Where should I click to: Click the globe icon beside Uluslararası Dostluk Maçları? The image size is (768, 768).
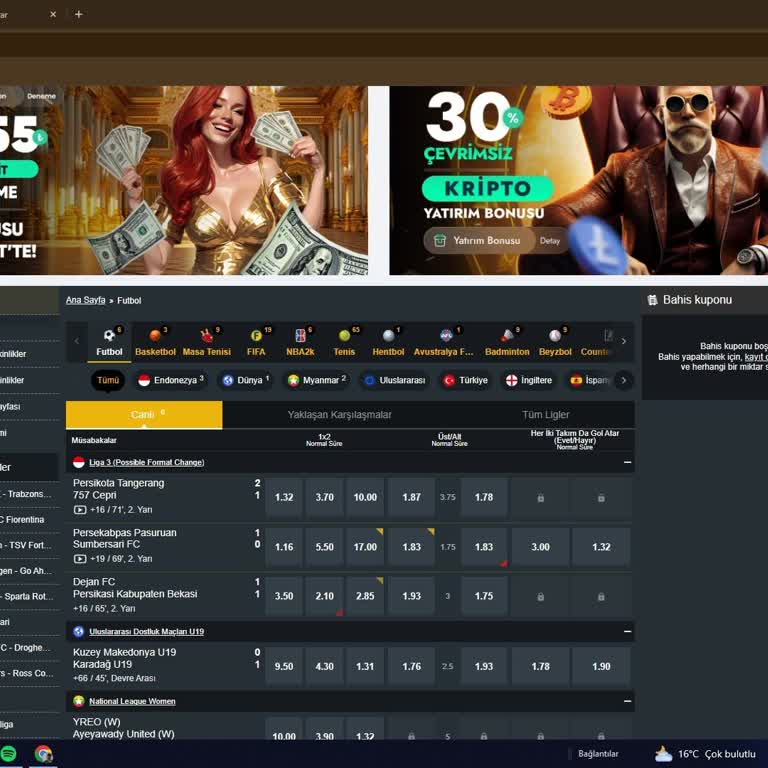point(79,631)
